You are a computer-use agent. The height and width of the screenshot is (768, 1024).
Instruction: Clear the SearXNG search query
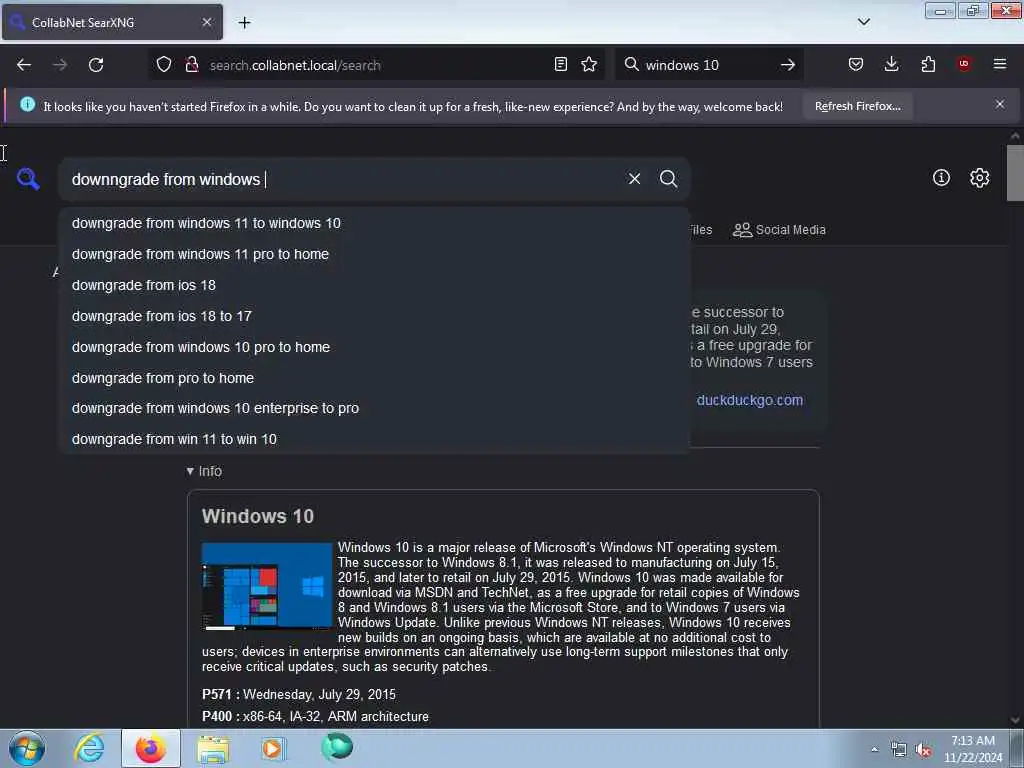(x=634, y=179)
